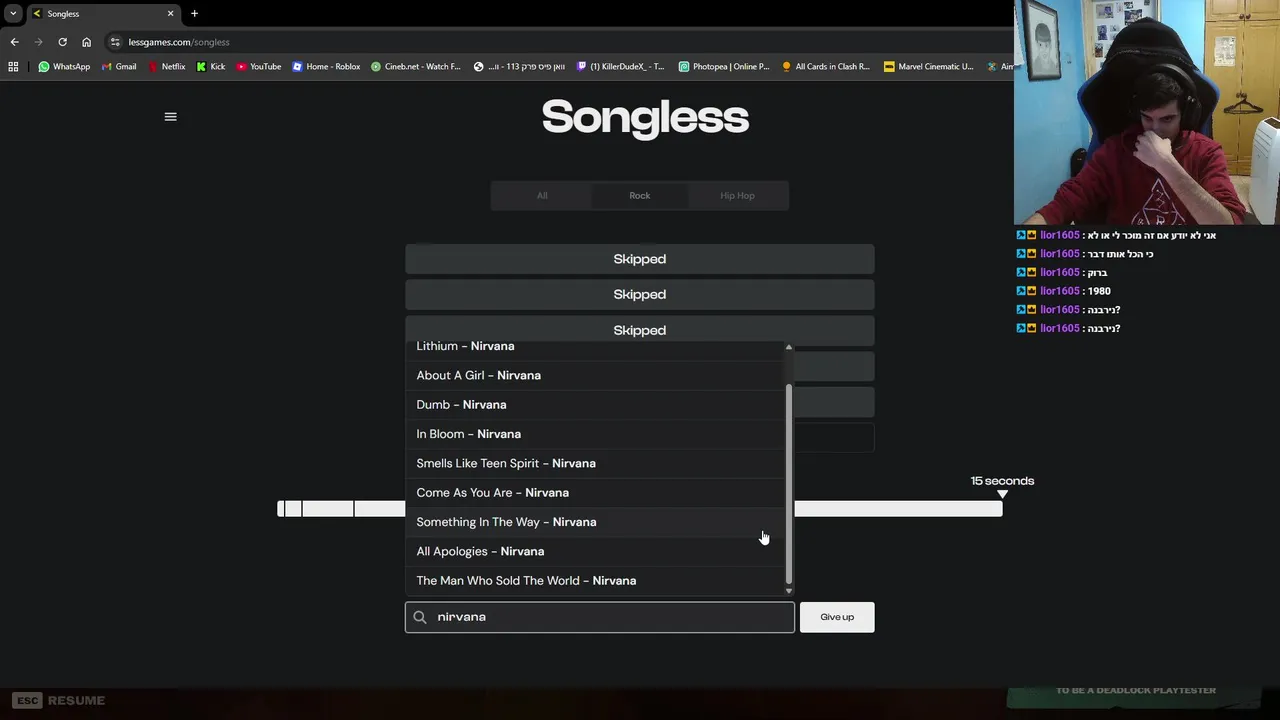1280x720 pixels.
Task: View site information icon in address bar
Action: [x=115, y=42]
